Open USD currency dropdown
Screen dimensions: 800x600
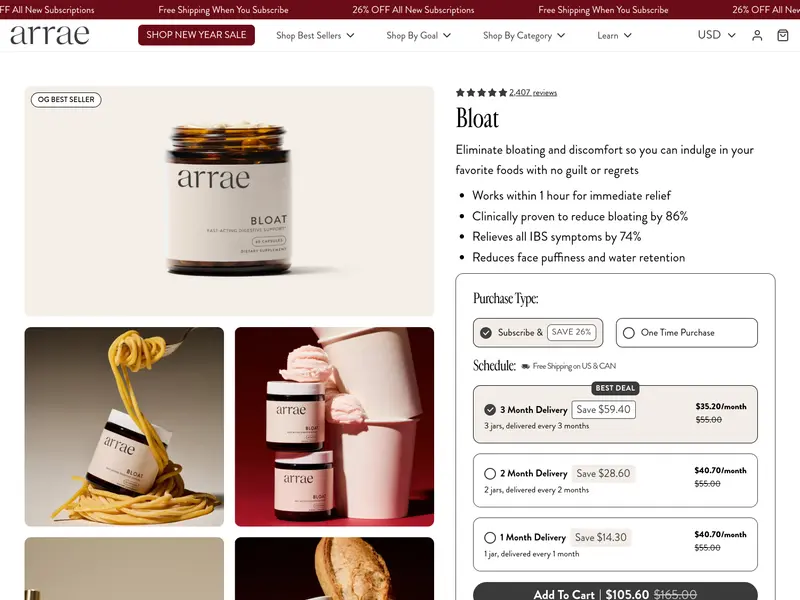(716, 35)
